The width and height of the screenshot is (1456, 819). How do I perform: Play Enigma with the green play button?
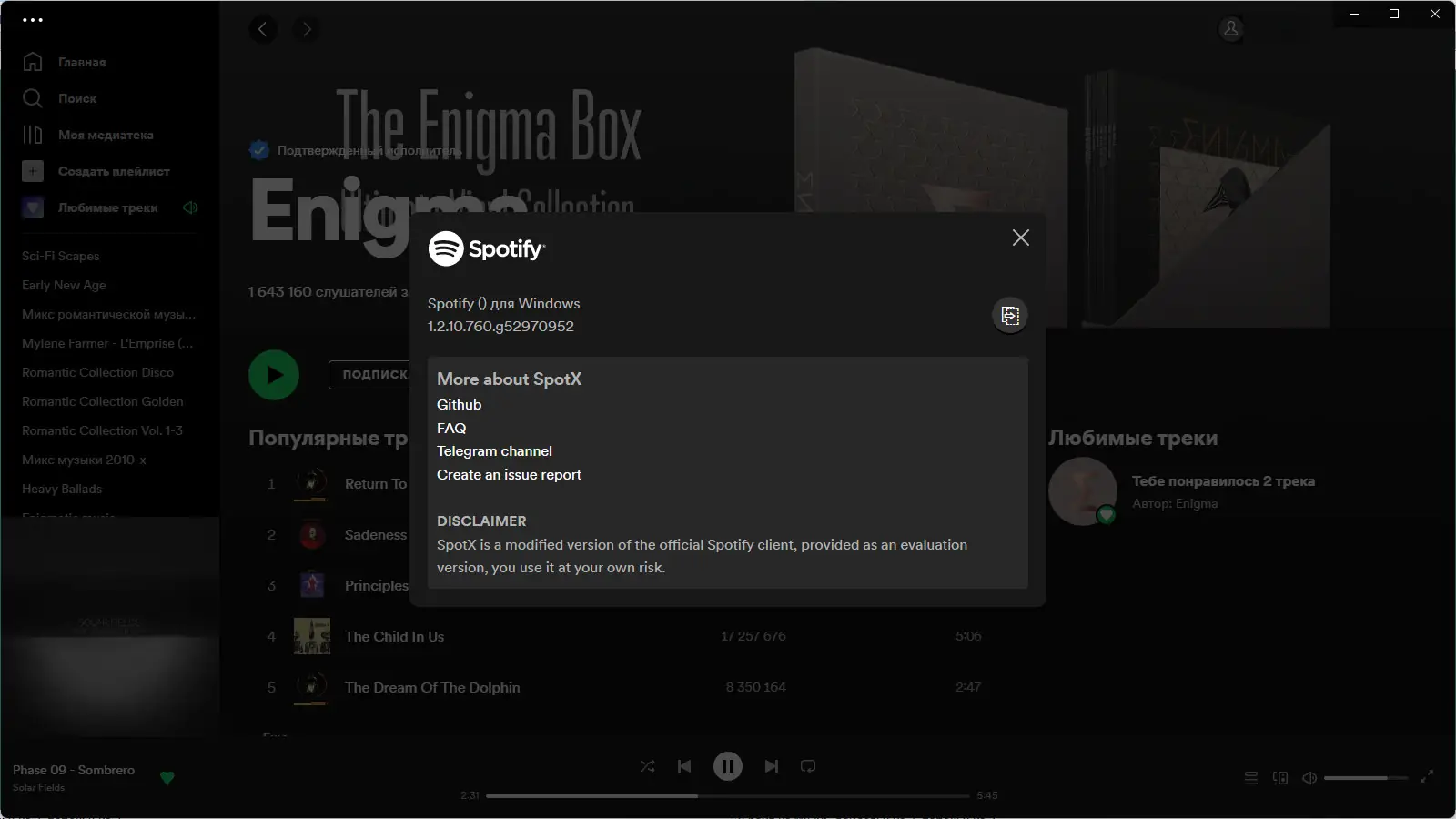click(274, 375)
